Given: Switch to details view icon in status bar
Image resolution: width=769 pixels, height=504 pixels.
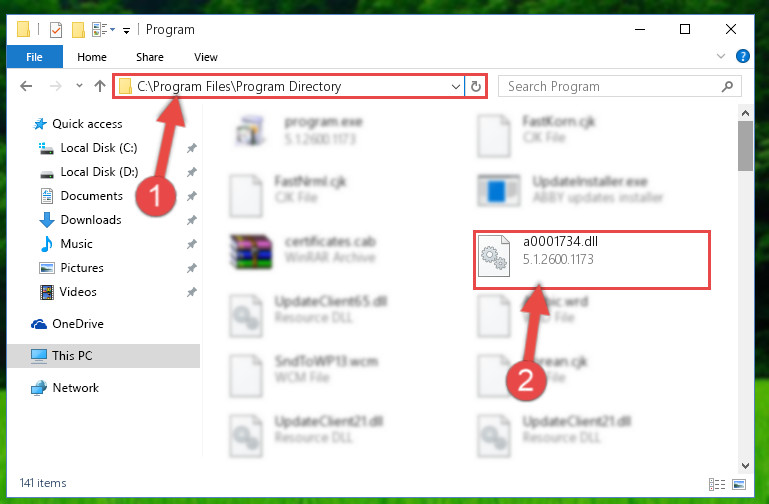Looking at the screenshot, I should (717, 484).
